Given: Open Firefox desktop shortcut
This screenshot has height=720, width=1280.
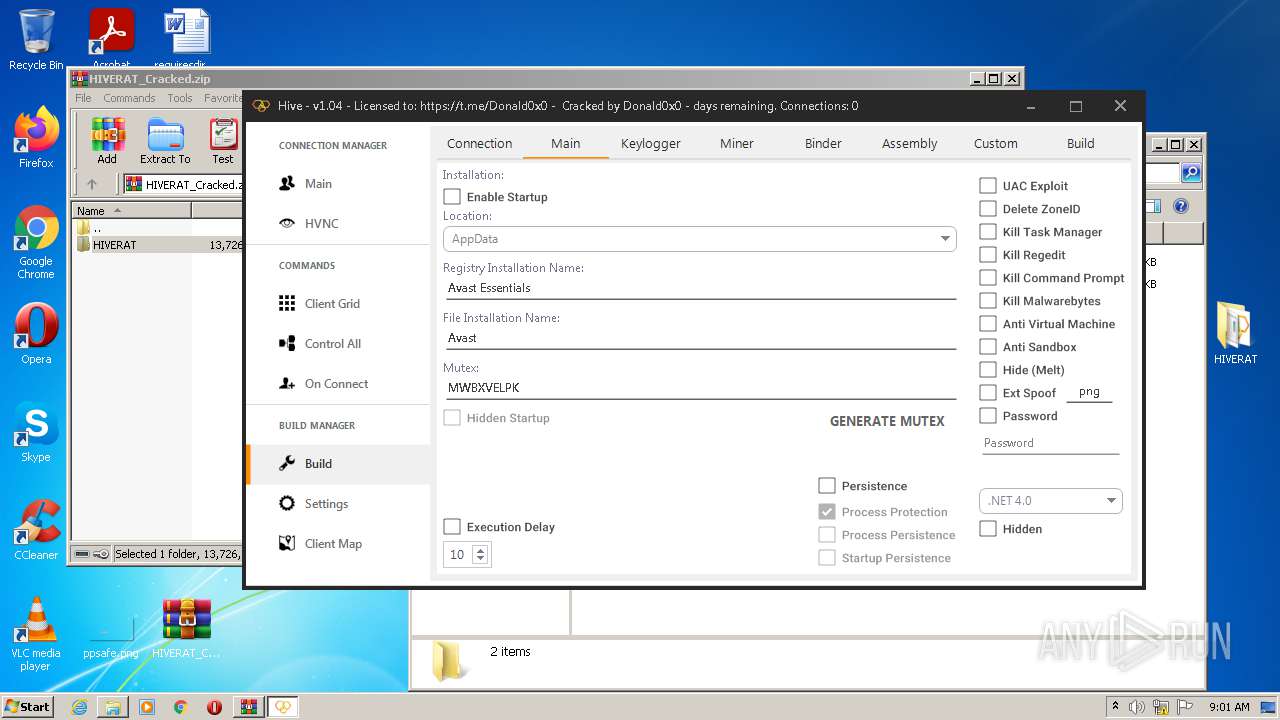Looking at the screenshot, I should point(36,138).
